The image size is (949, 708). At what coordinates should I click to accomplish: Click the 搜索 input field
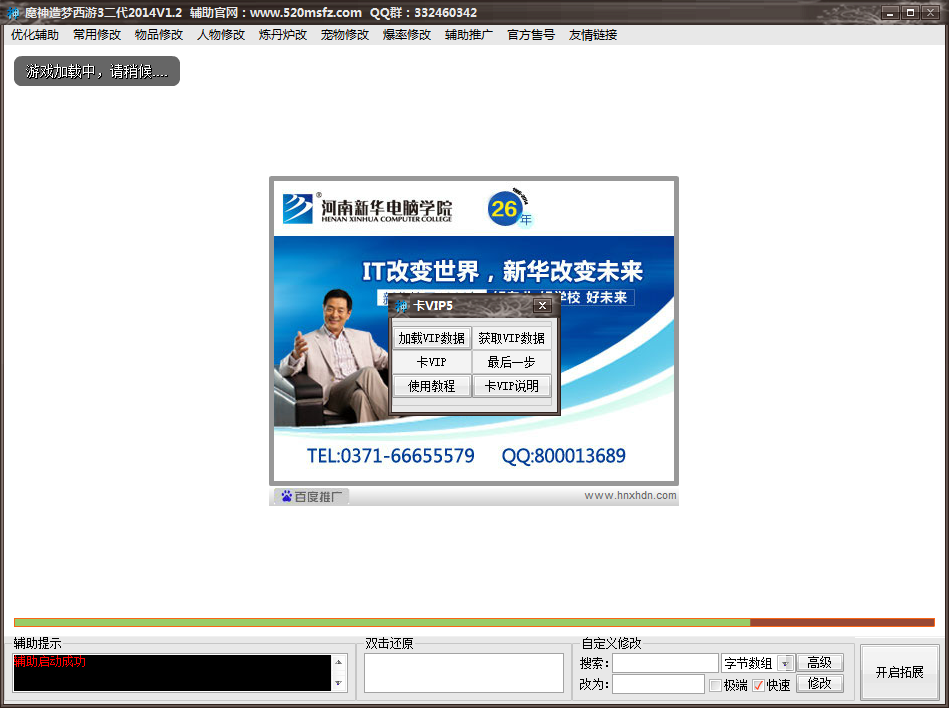click(x=665, y=663)
